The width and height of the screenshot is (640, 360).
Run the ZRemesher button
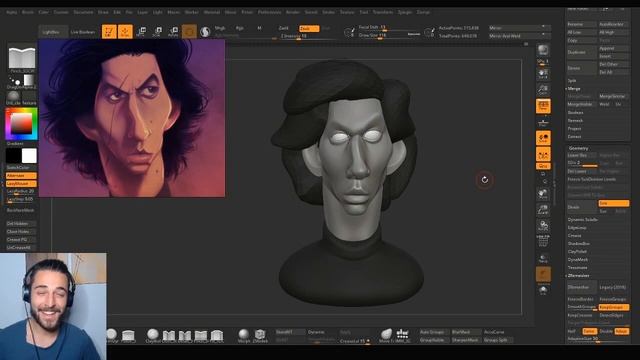click(x=582, y=287)
